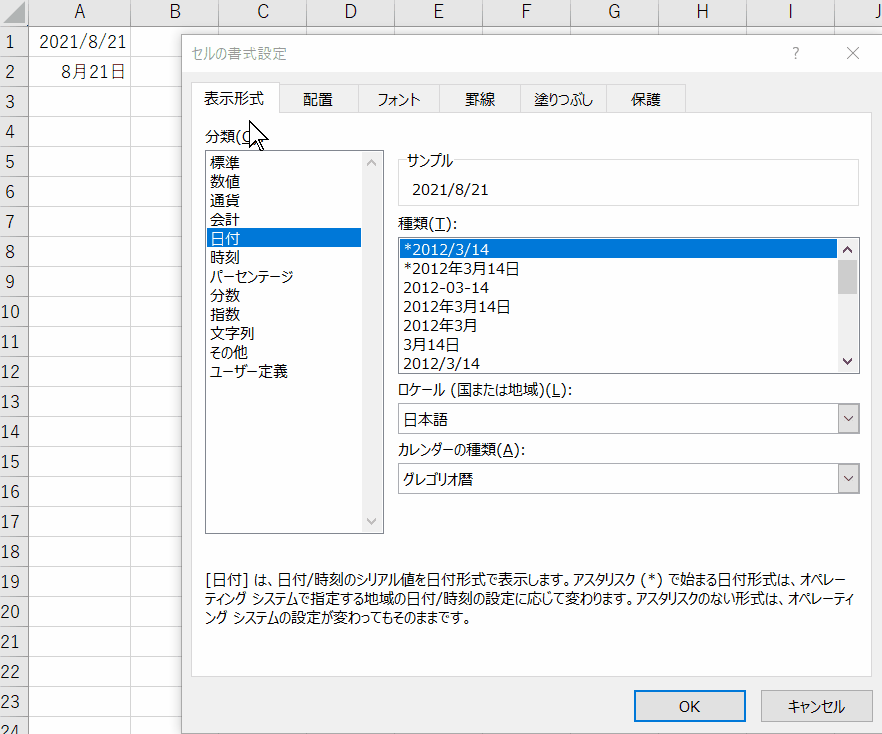This screenshot has height=734, width=882.
Task: Dismiss the dialog with キャンセル
Action: point(816,705)
